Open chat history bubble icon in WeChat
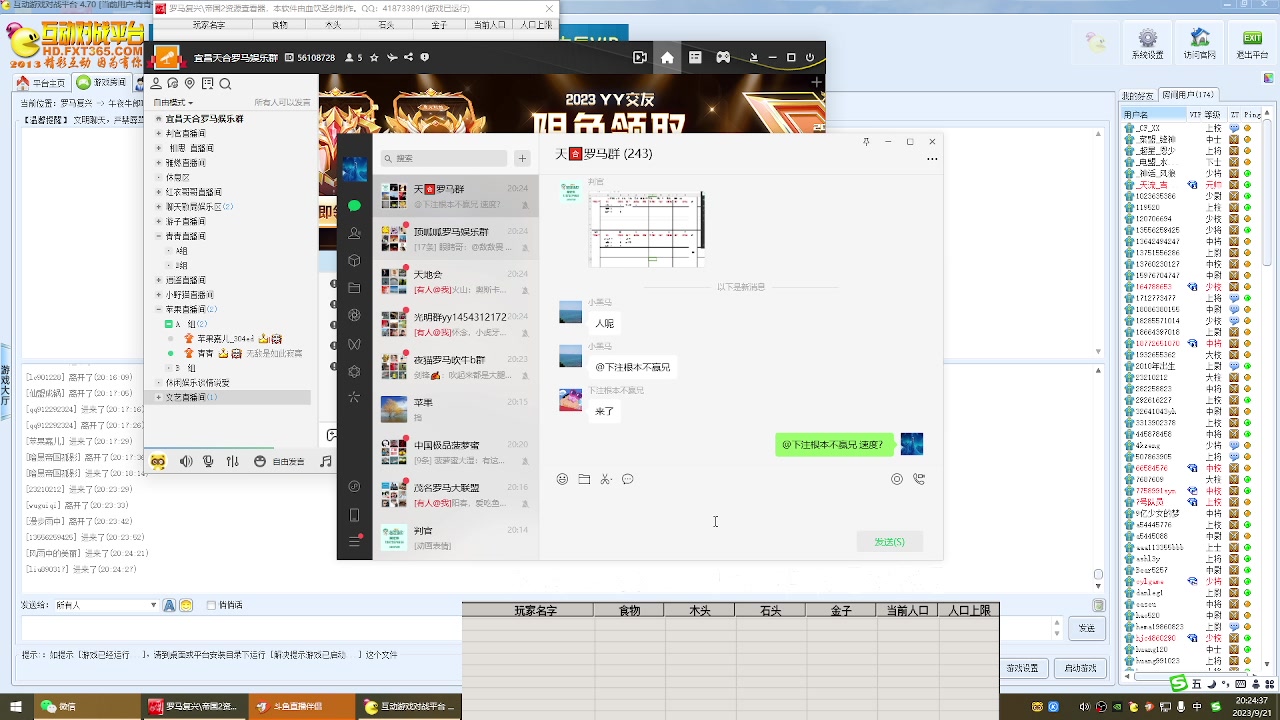The width and height of the screenshot is (1280, 720). pos(628,479)
